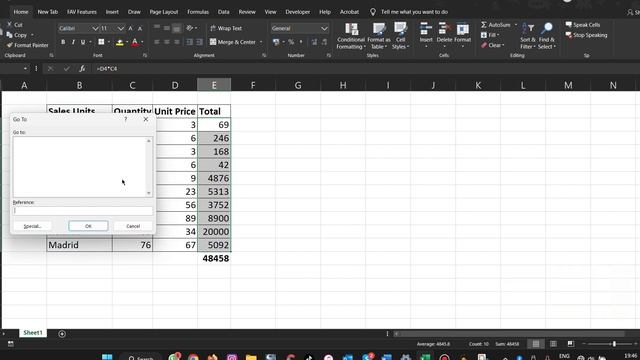
Task: Switch to Page Layout view in status bar
Action: 553,344
